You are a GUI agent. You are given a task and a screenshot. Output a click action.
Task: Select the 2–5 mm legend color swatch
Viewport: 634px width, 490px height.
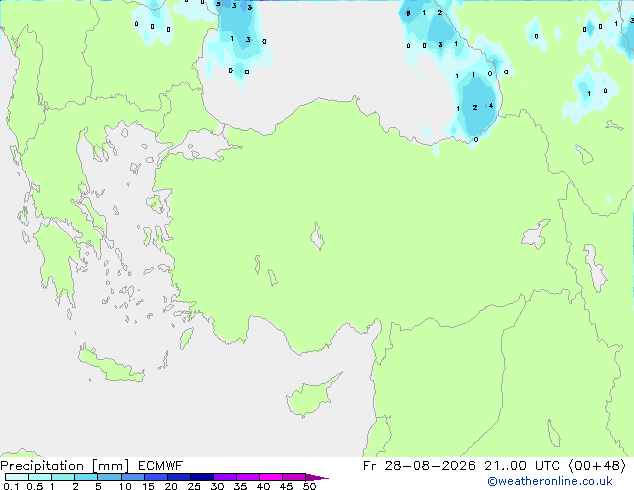coord(86,477)
